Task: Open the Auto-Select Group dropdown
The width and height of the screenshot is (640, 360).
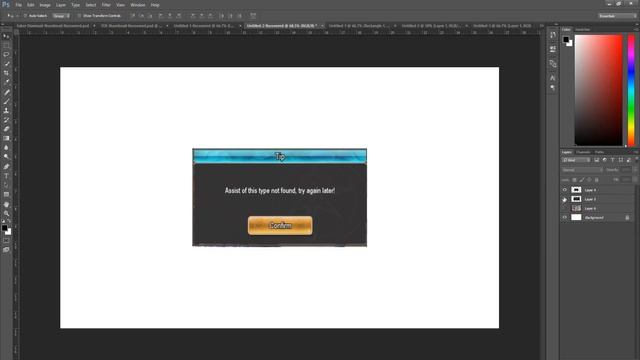Action: coord(61,16)
